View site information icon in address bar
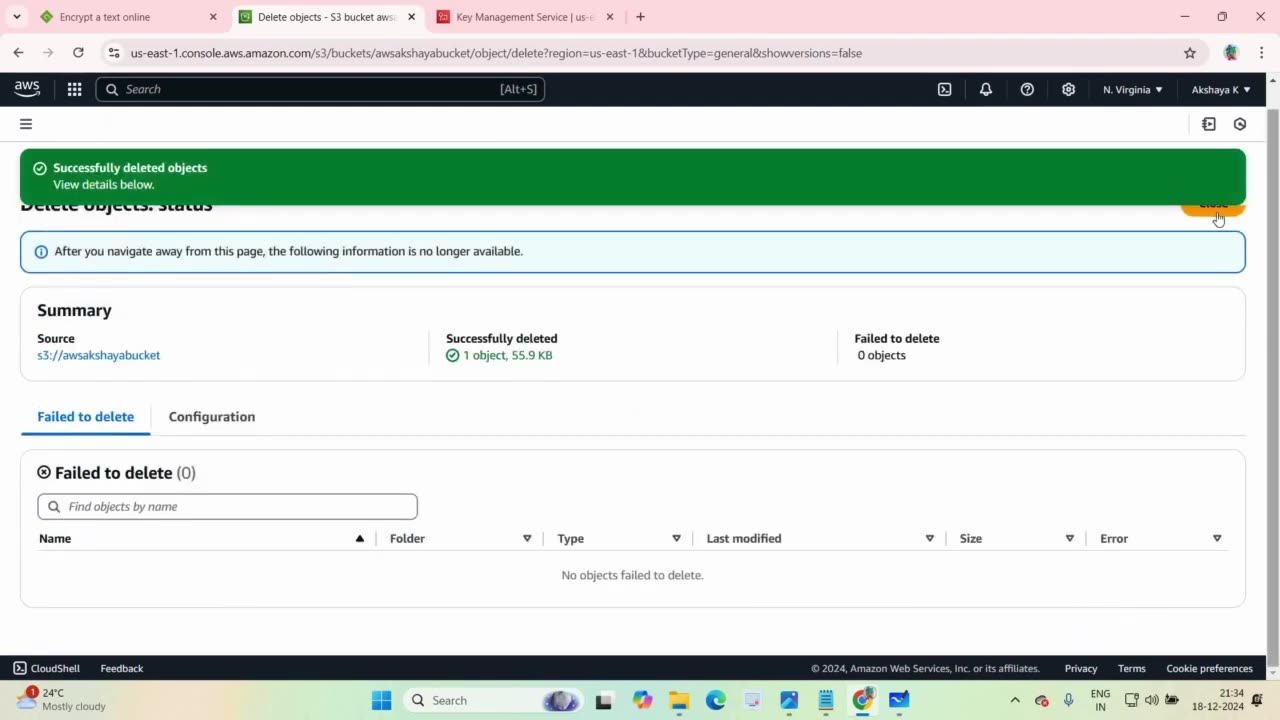 113,53
